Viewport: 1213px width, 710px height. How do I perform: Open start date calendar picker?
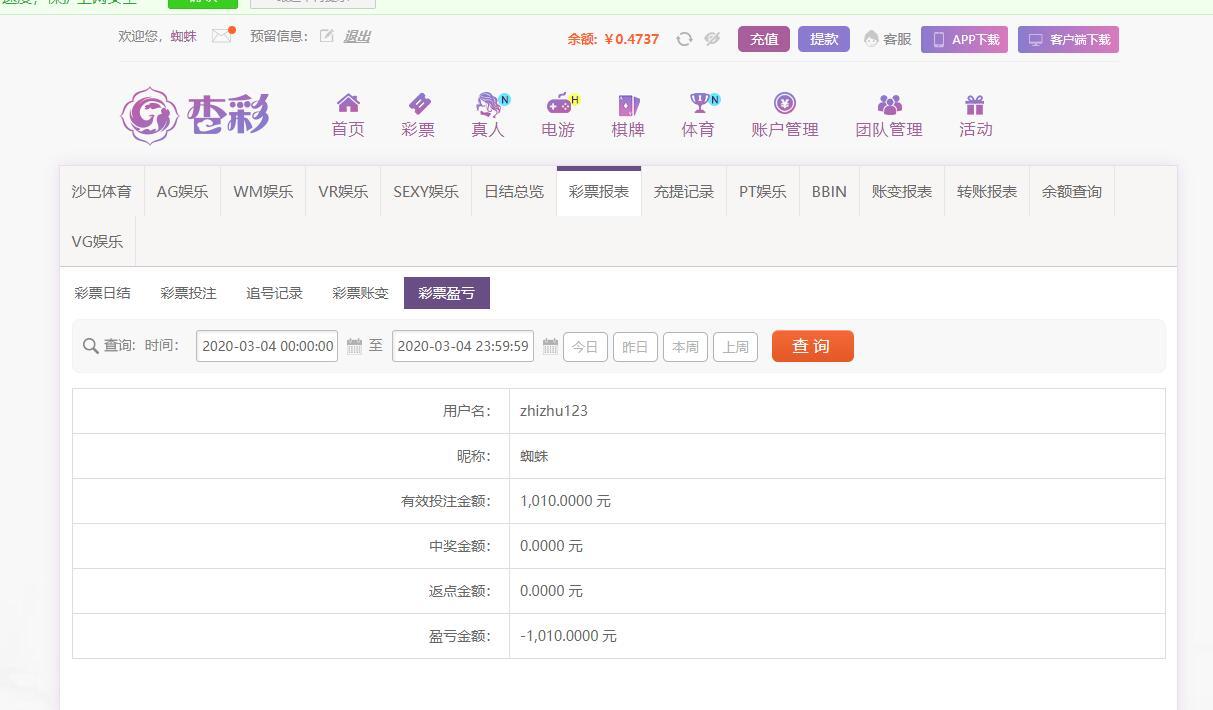tap(354, 346)
